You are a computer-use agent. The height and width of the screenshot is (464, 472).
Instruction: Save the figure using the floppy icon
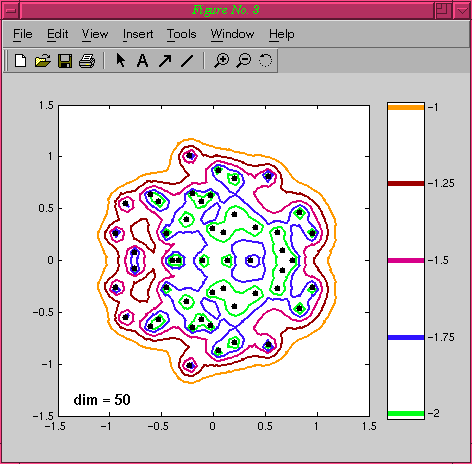[x=65, y=61]
